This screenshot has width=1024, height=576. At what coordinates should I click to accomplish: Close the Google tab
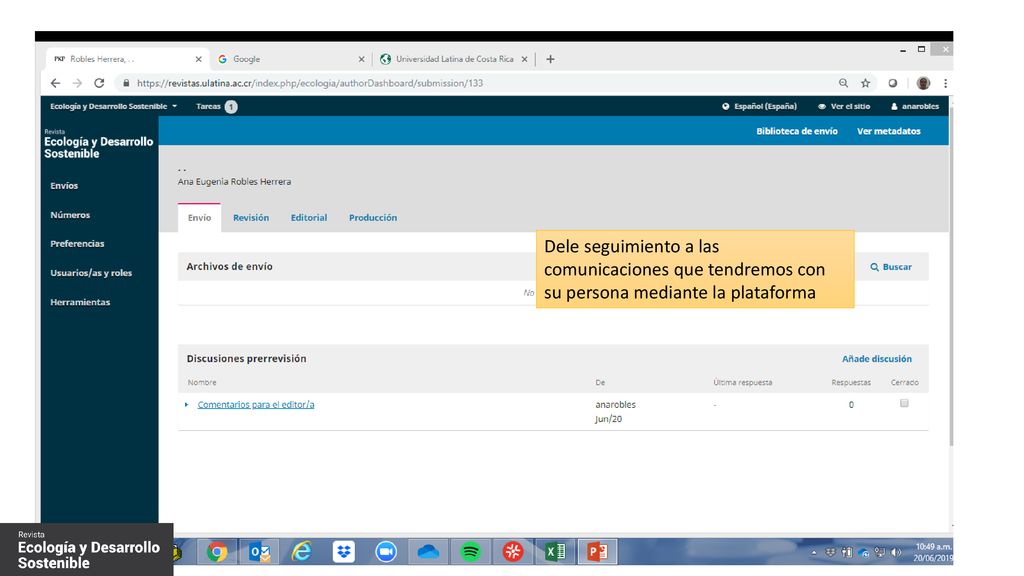pos(361,59)
